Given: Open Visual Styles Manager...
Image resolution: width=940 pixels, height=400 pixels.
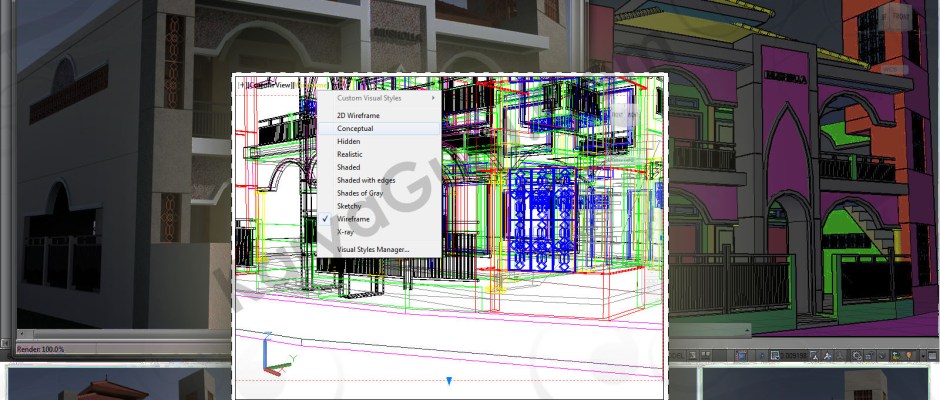Looking at the screenshot, I should click(379, 249).
